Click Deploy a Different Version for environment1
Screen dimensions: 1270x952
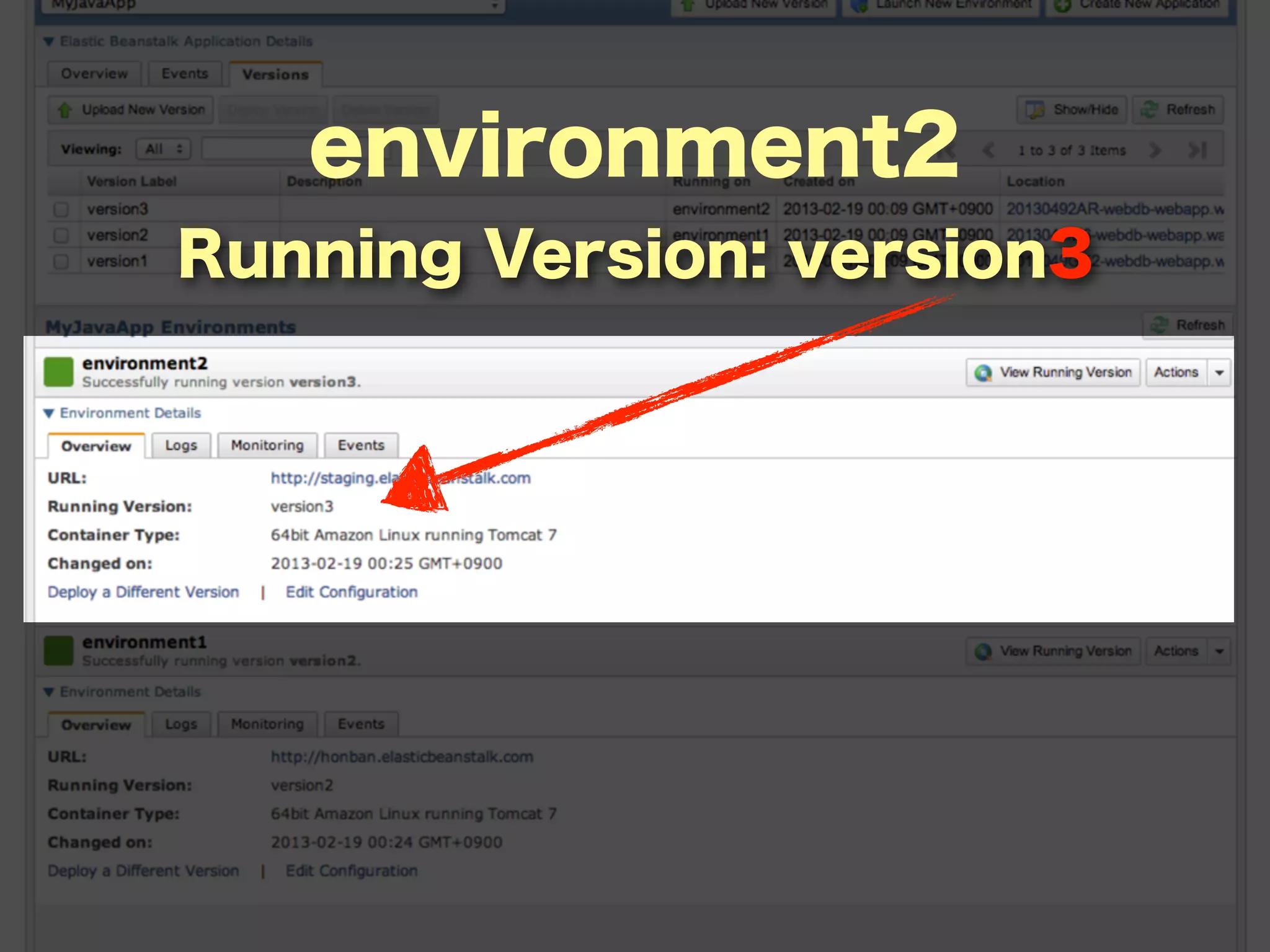[x=143, y=871]
